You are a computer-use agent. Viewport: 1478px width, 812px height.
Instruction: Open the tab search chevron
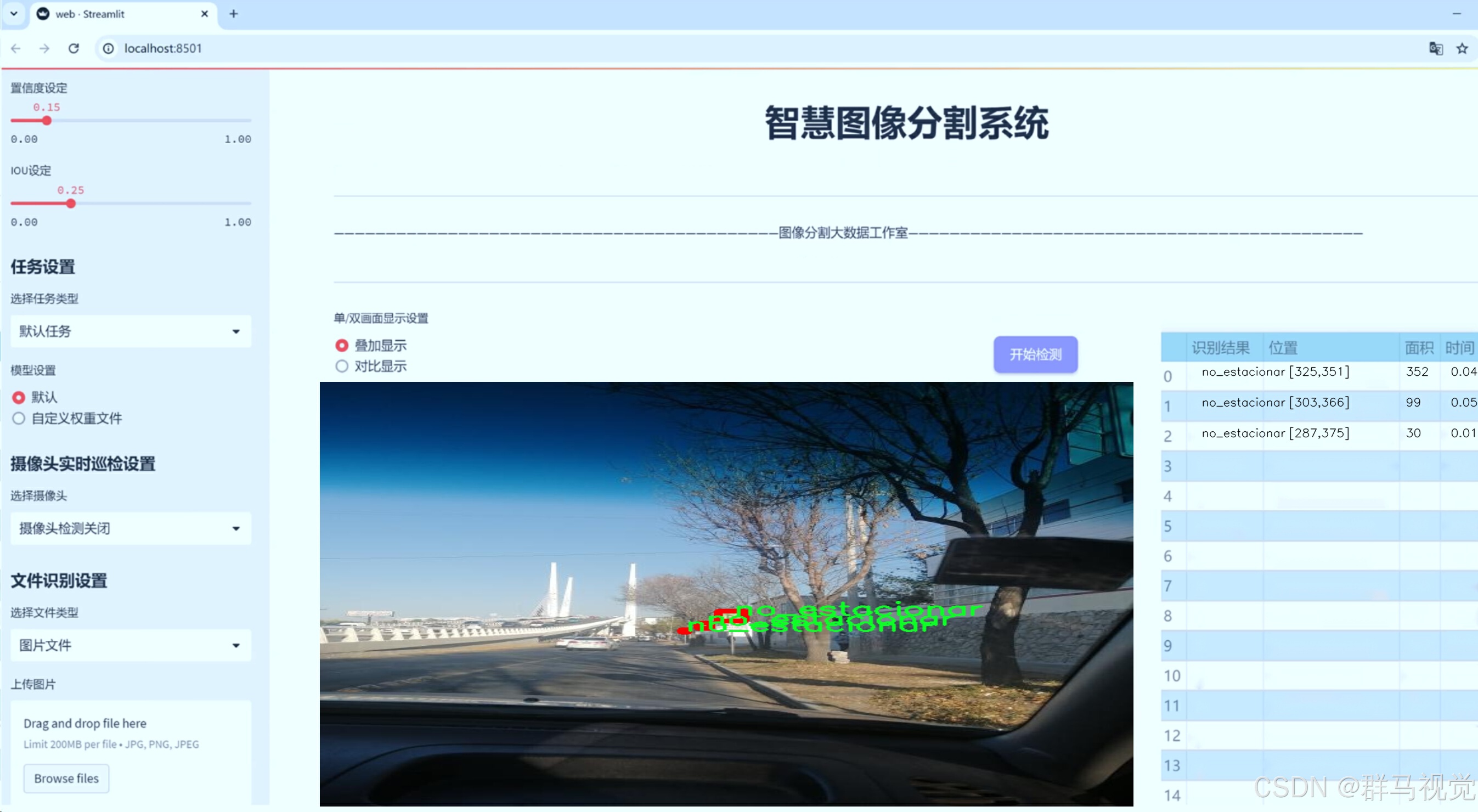click(x=14, y=14)
